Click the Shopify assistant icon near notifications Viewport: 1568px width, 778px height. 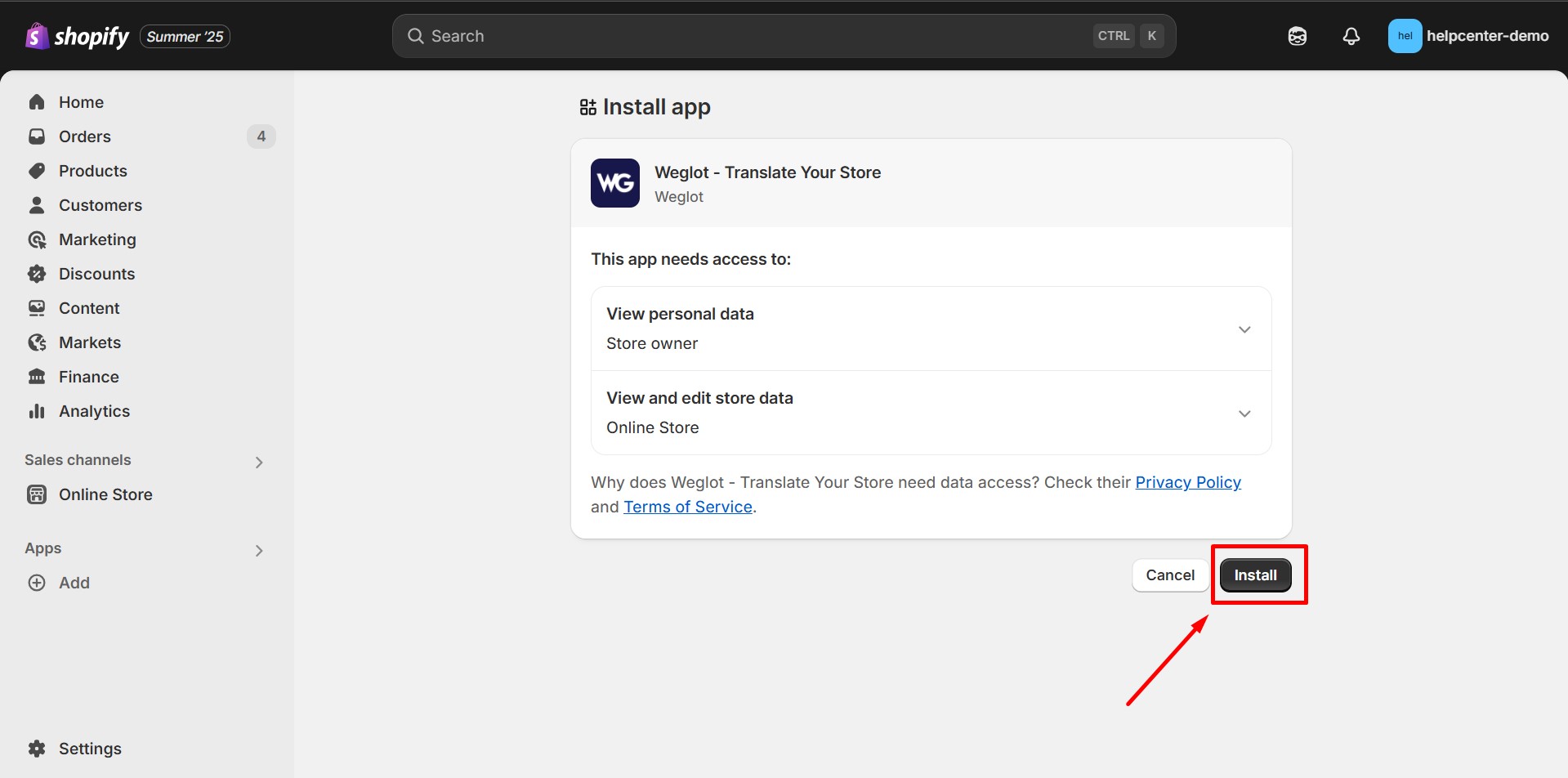click(1297, 36)
